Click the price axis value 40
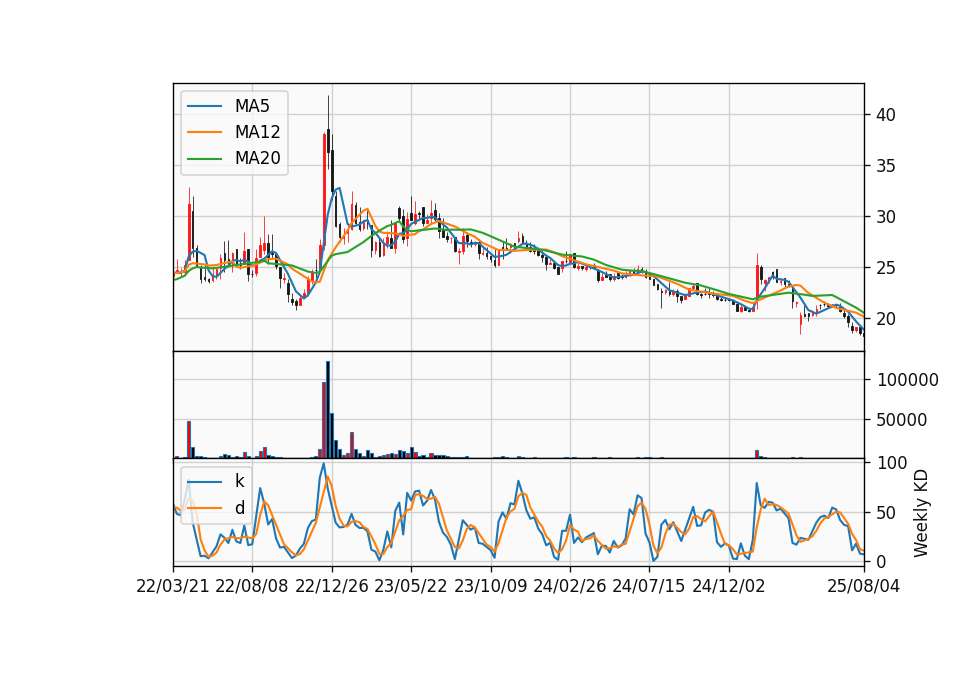The height and width of the screenshot is (690, 960). (886, 114)
